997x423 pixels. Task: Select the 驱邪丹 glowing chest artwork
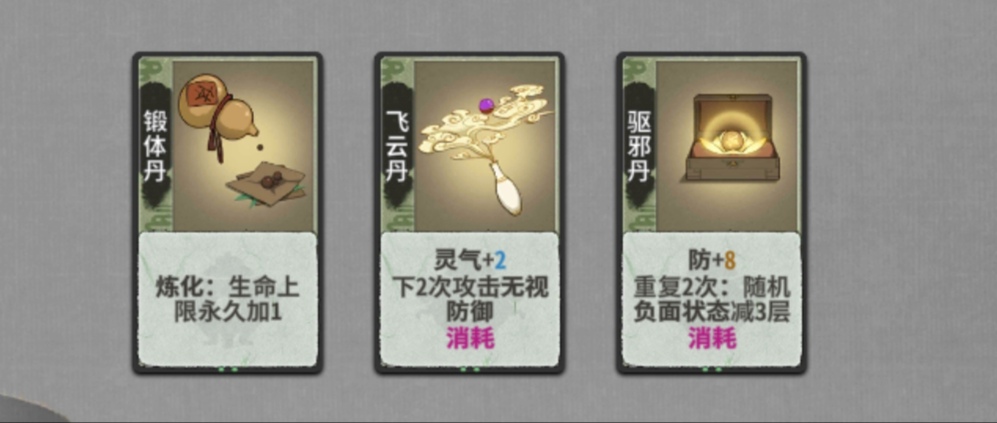coord(727,146)
